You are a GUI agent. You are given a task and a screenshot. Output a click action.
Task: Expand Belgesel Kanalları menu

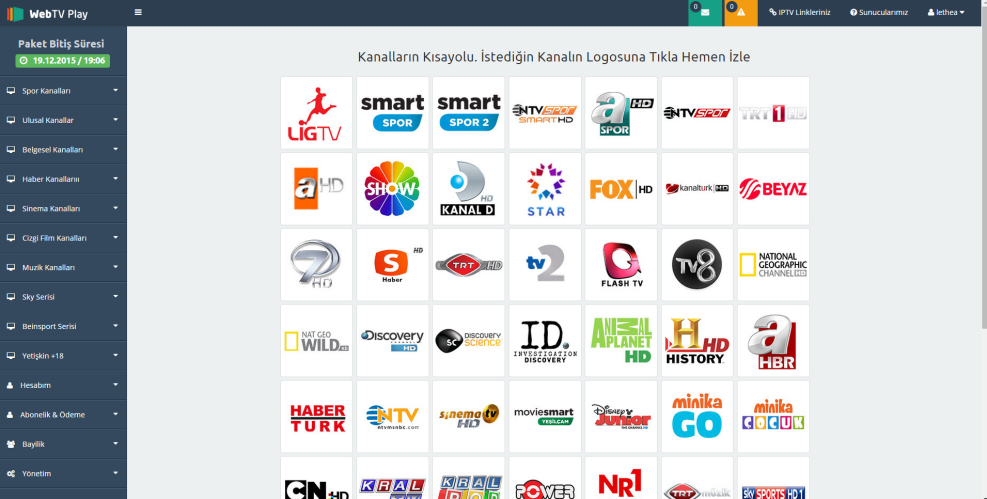click(x=63, y=150)
